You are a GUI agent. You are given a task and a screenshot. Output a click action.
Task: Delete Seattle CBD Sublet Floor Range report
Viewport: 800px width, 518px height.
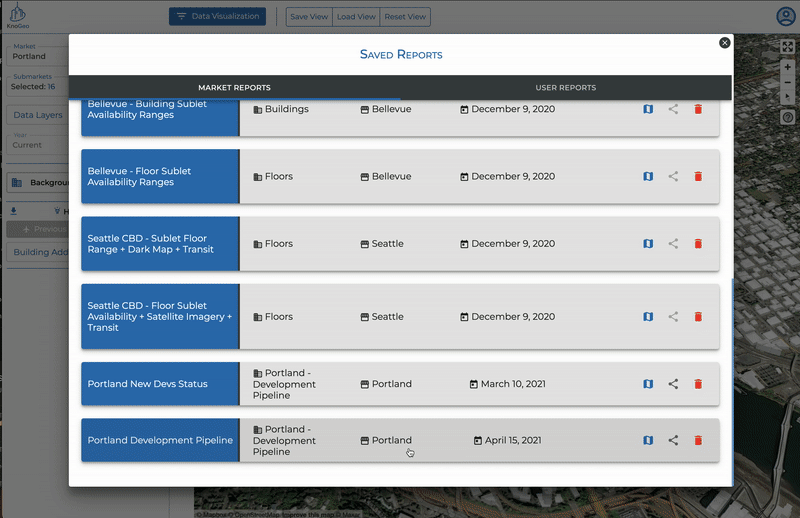coord(698,243)
